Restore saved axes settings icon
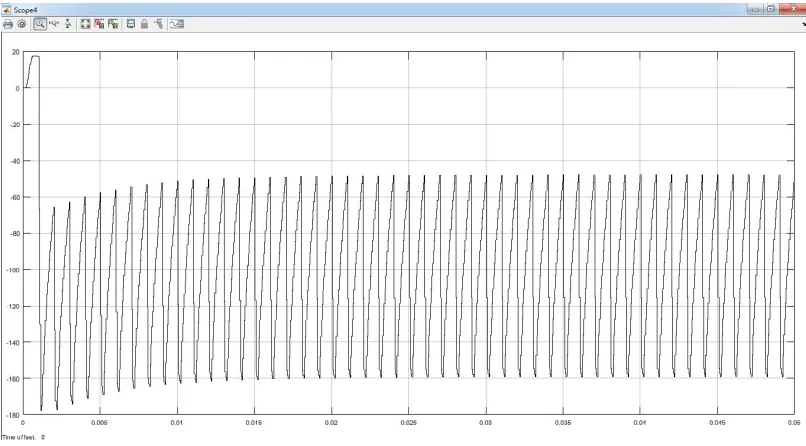806x446 pixels. 113,24
